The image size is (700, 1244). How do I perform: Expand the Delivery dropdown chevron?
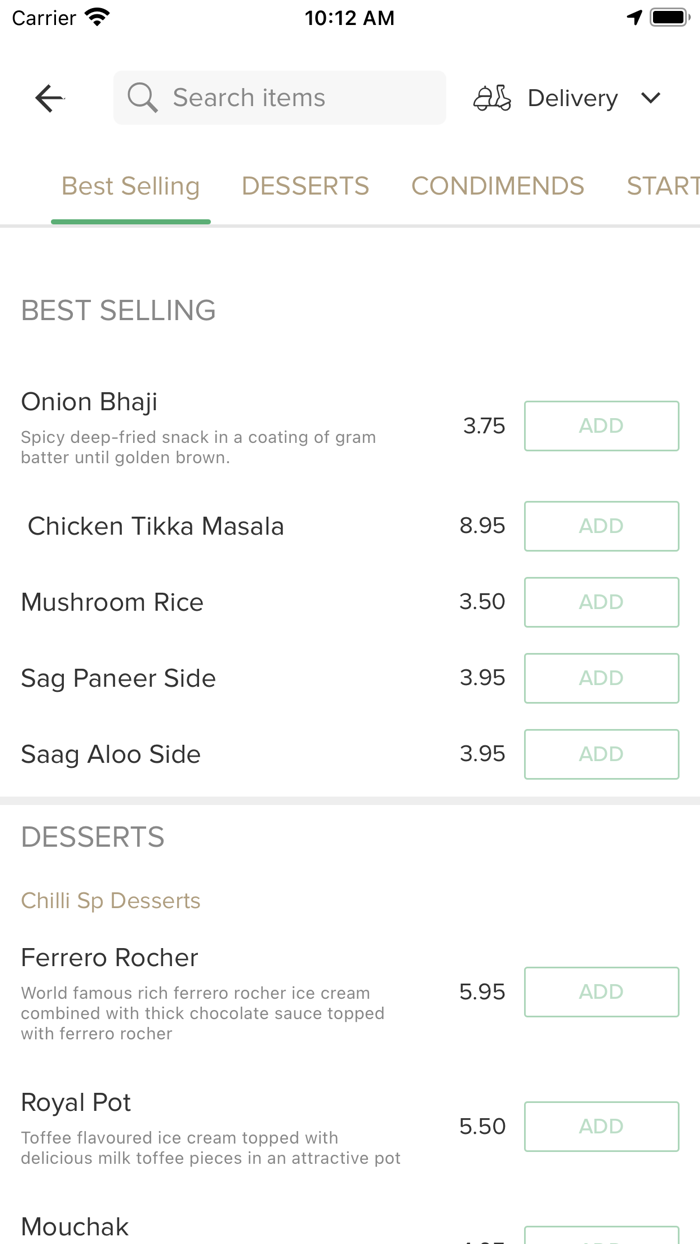[x=651, y=98]
